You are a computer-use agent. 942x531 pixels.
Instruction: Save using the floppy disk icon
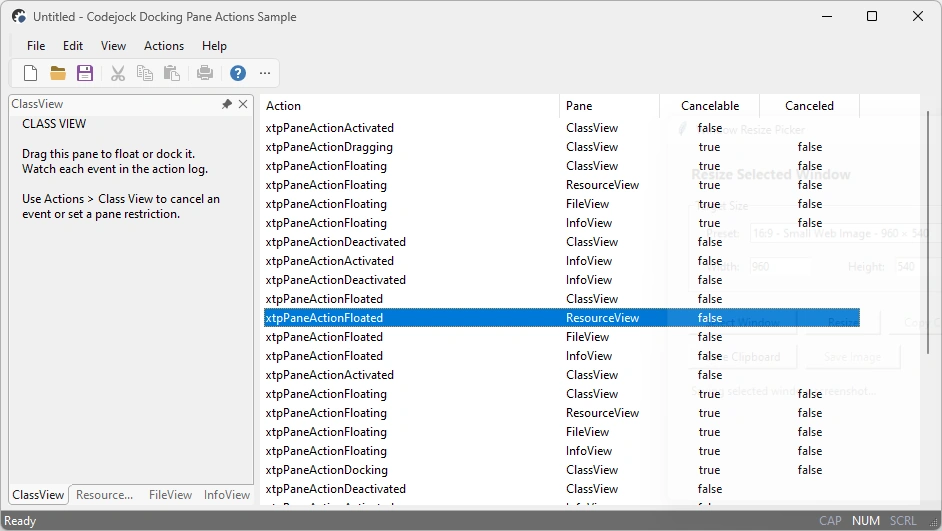click(x=85, y=73)
